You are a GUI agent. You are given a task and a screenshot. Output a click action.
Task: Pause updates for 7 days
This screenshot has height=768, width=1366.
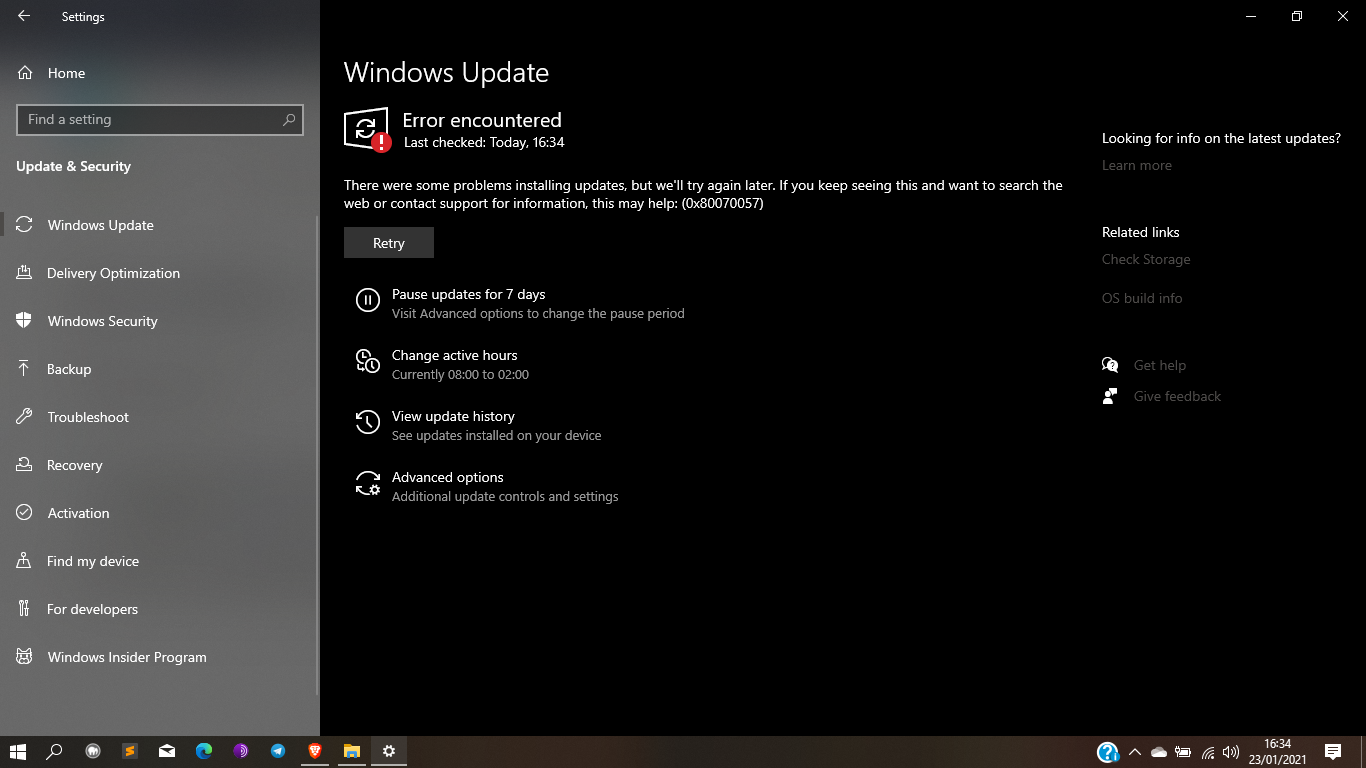469,294
